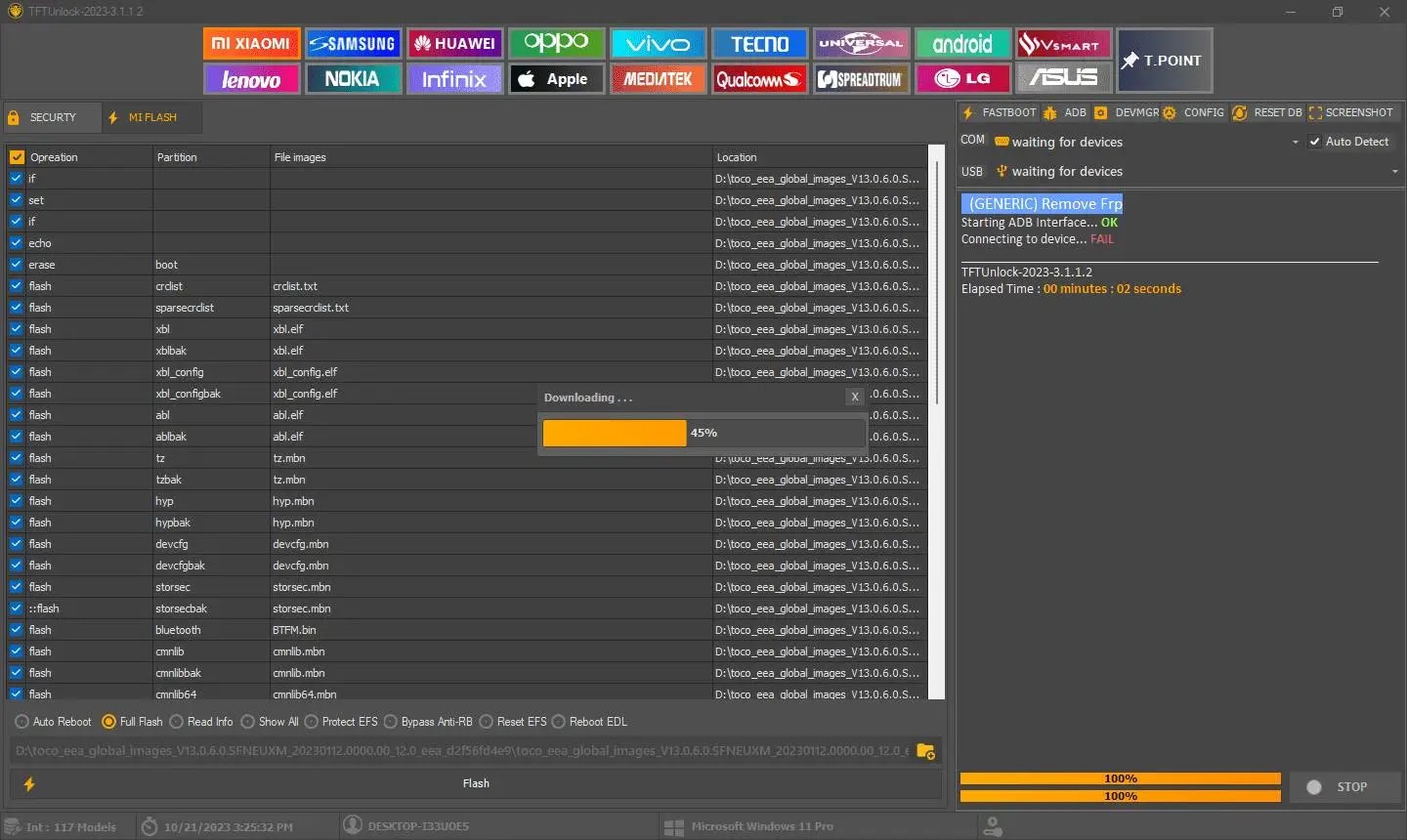Switch to the SECURTY tab

(52, 117)
